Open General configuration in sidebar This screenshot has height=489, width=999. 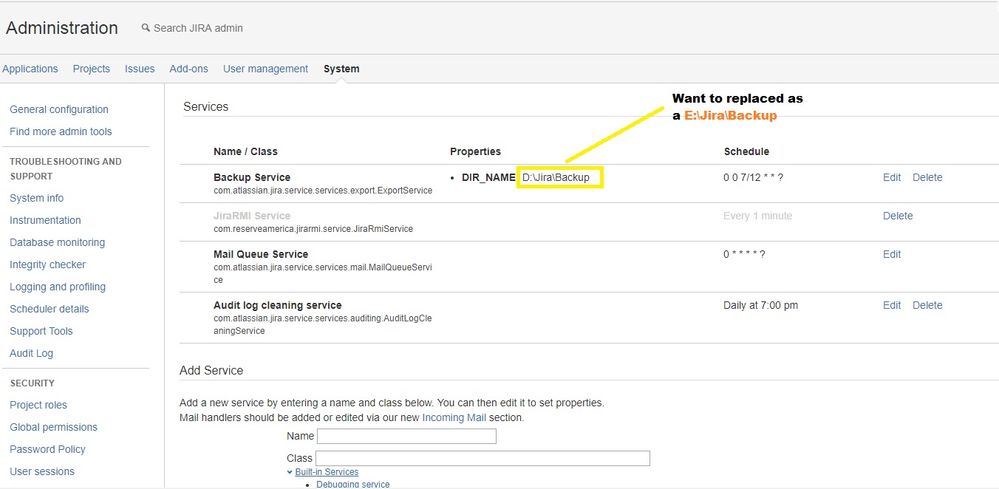coord(59,110)
